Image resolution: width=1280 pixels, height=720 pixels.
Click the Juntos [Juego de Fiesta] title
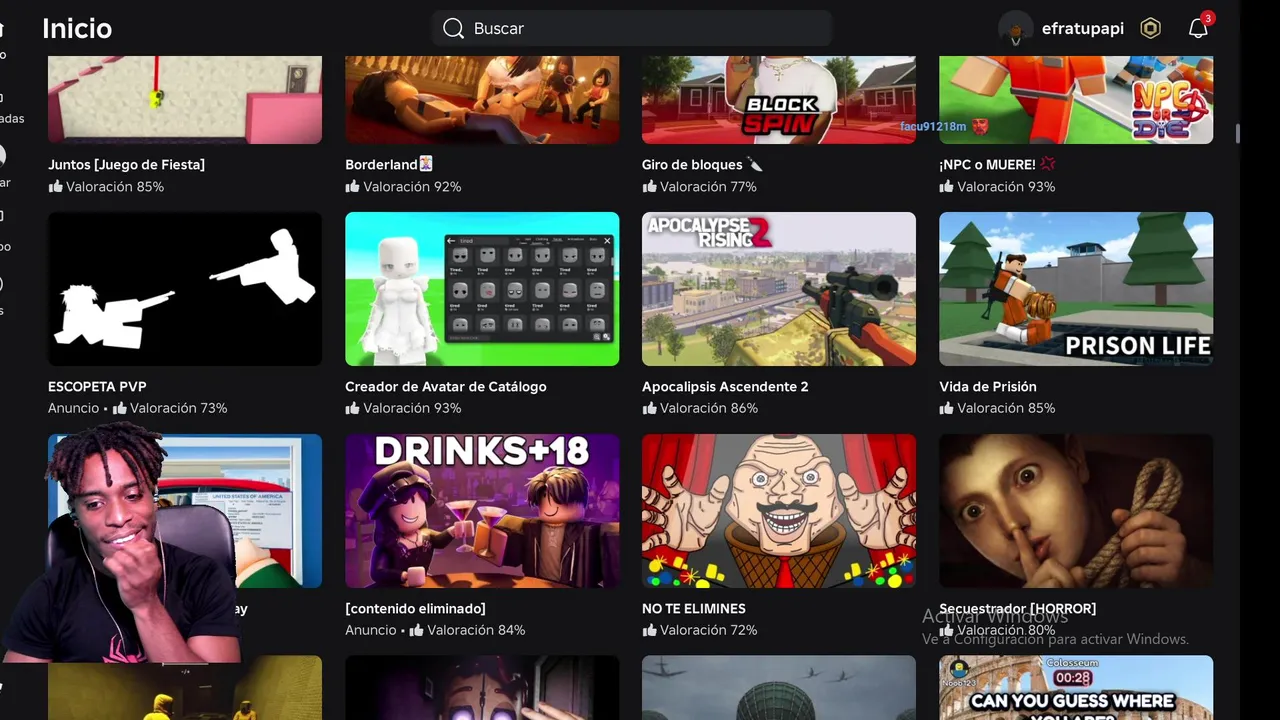tap(126, 164)
